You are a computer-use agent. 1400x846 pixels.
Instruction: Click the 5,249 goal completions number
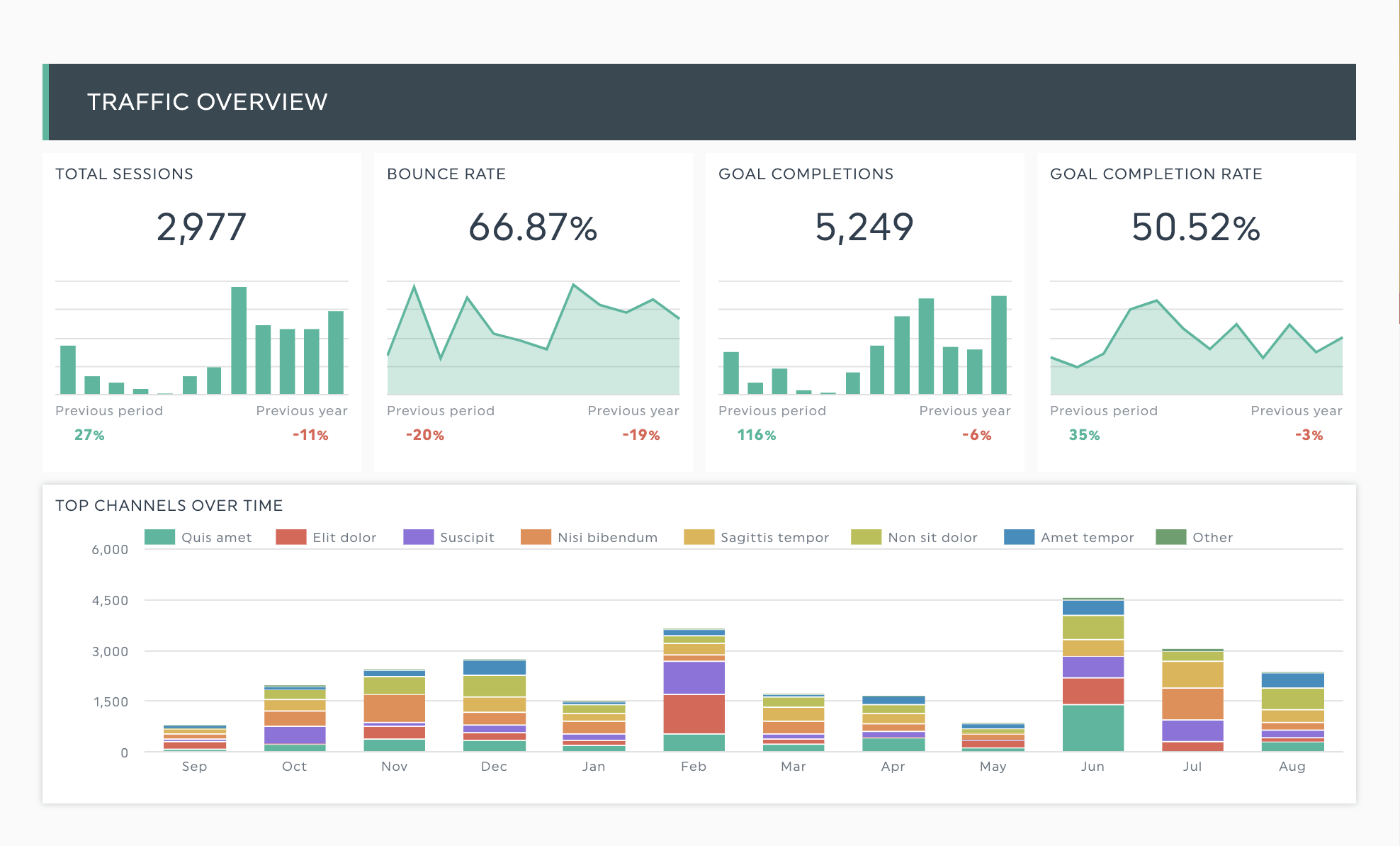coord(864,227)
